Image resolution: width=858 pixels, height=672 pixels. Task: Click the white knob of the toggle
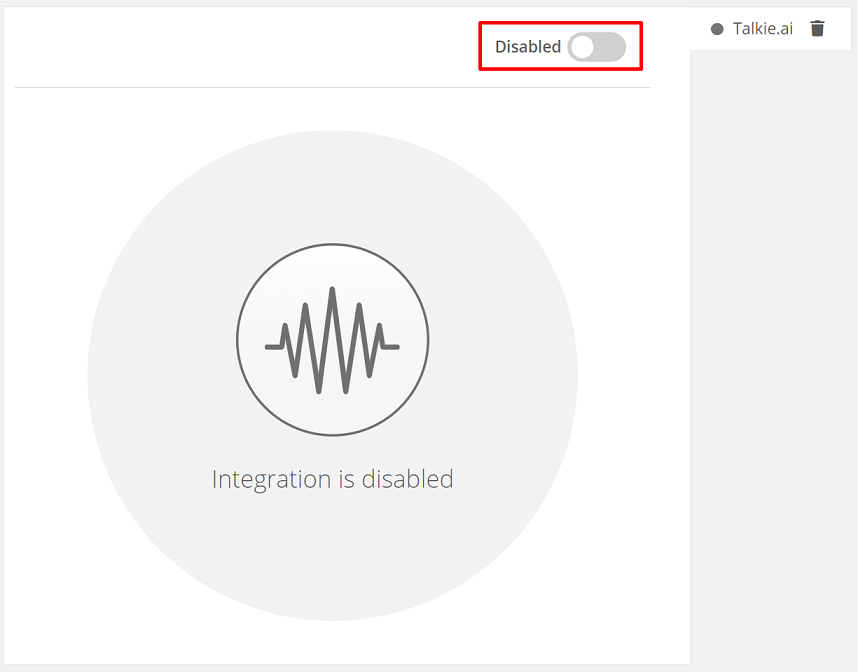(583, 47)
